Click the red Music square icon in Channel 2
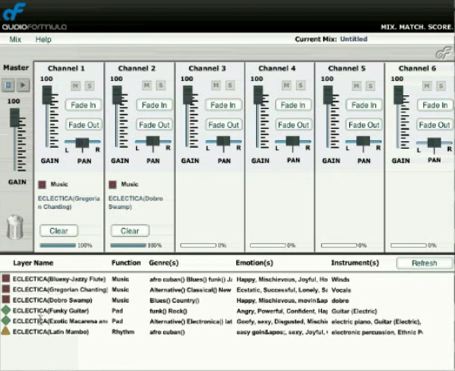Screen dimensions: 455x371 [x=113, y=184]
